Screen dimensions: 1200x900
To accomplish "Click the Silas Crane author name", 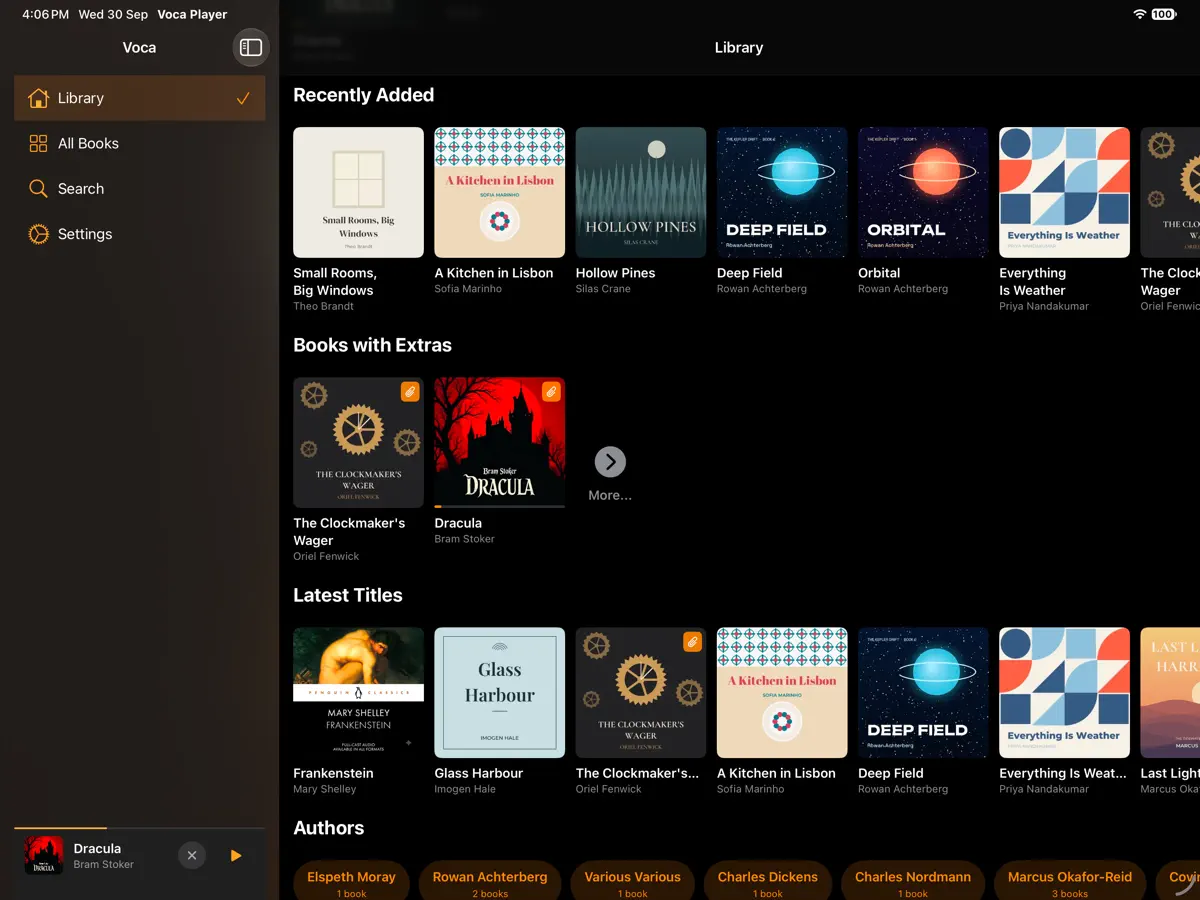I will (x=603, y=289).
